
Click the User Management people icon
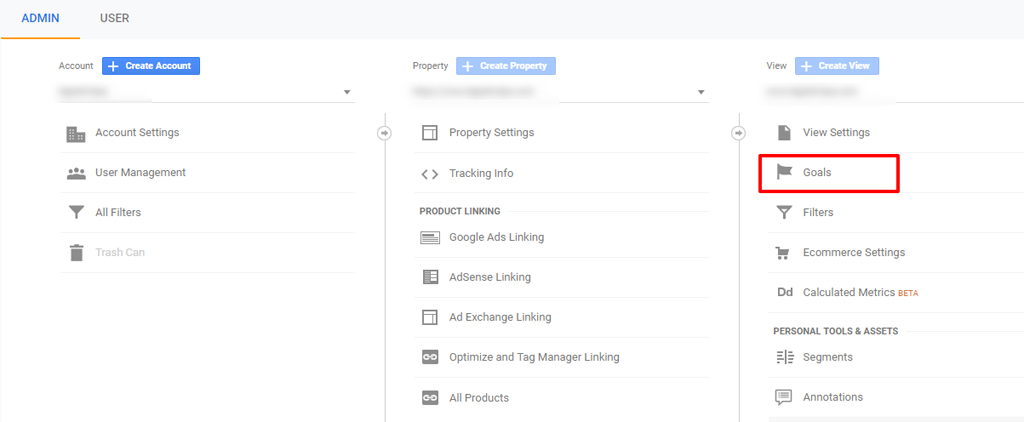tap(76, 173)
